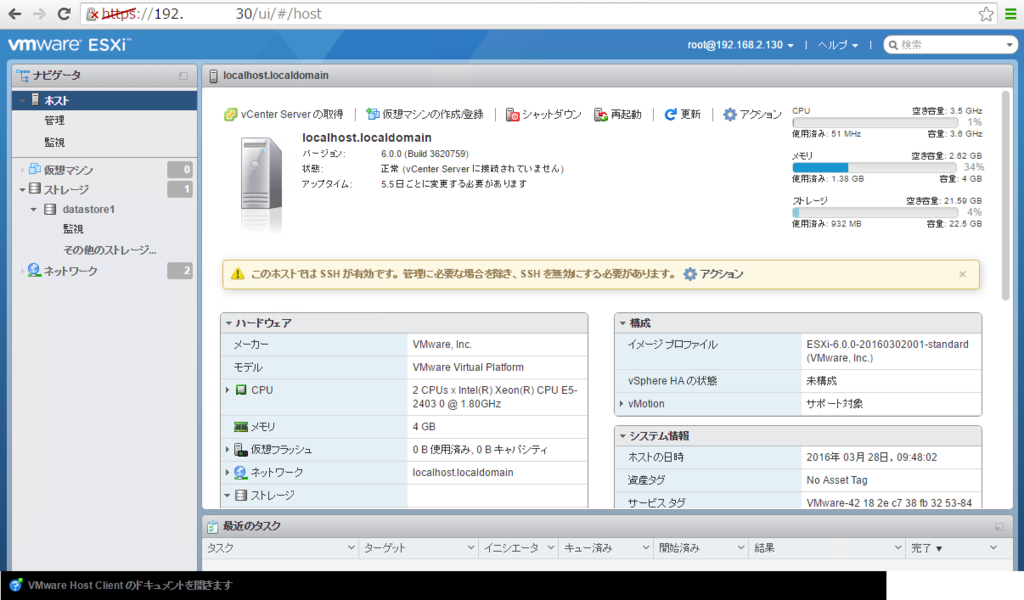Dismiss the SSH warning banner
Image resolution: width=1024 pixels, height=600 pixels.
[x=963, y=274]
